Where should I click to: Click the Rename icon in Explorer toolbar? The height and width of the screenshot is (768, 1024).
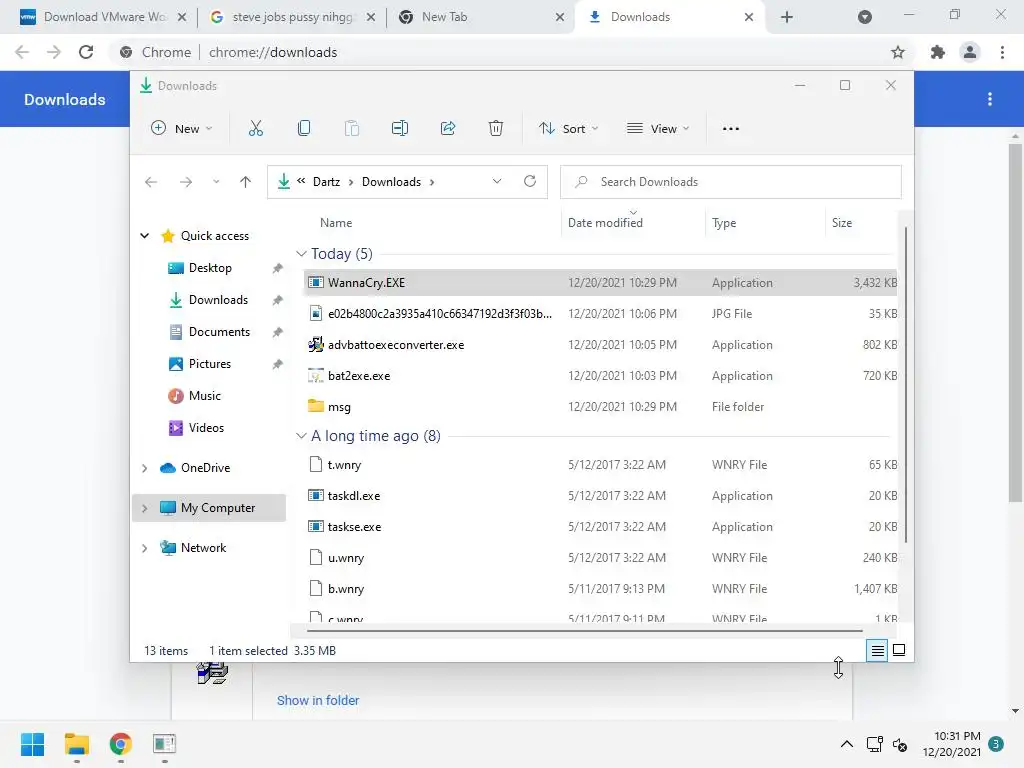[400, 129]
